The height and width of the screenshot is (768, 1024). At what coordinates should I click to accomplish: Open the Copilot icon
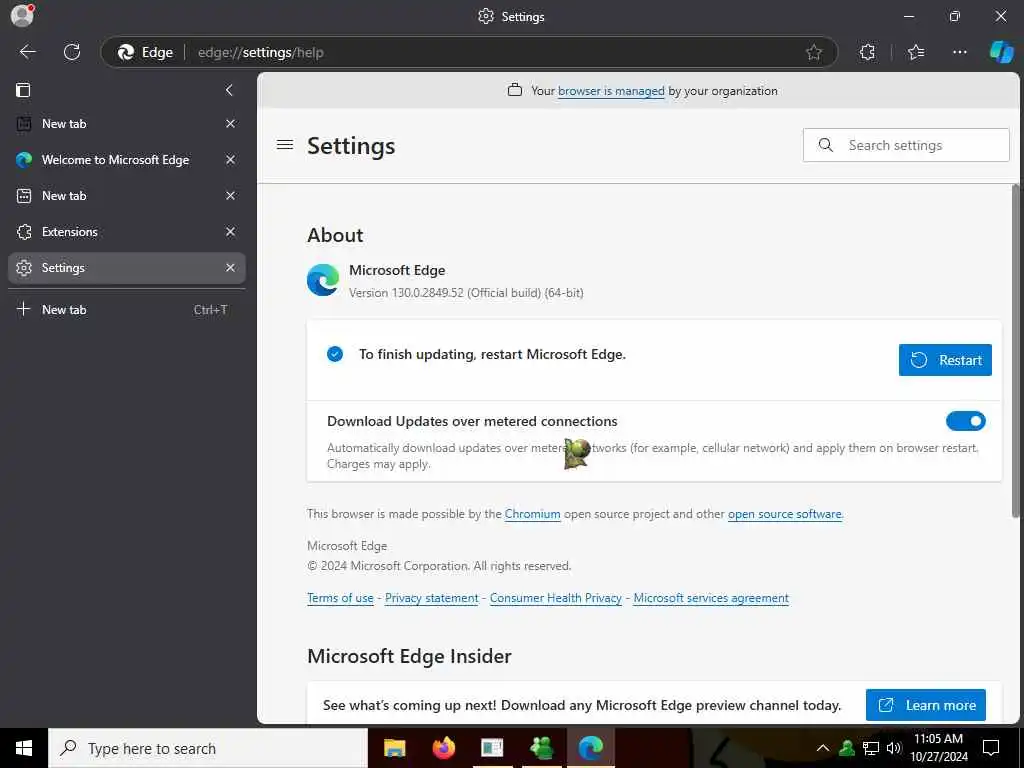pyautogui.click(x=1001, y=52)
